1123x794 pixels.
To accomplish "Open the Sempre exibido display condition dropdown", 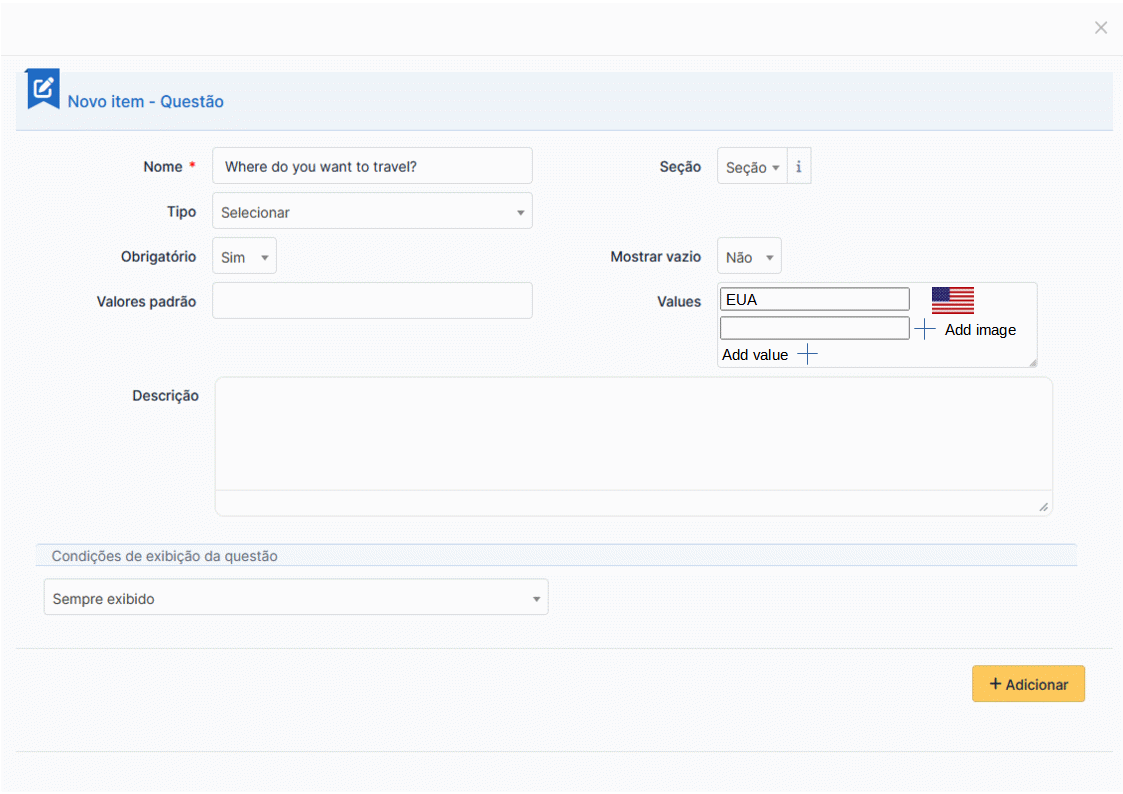I will coord(296,596).
